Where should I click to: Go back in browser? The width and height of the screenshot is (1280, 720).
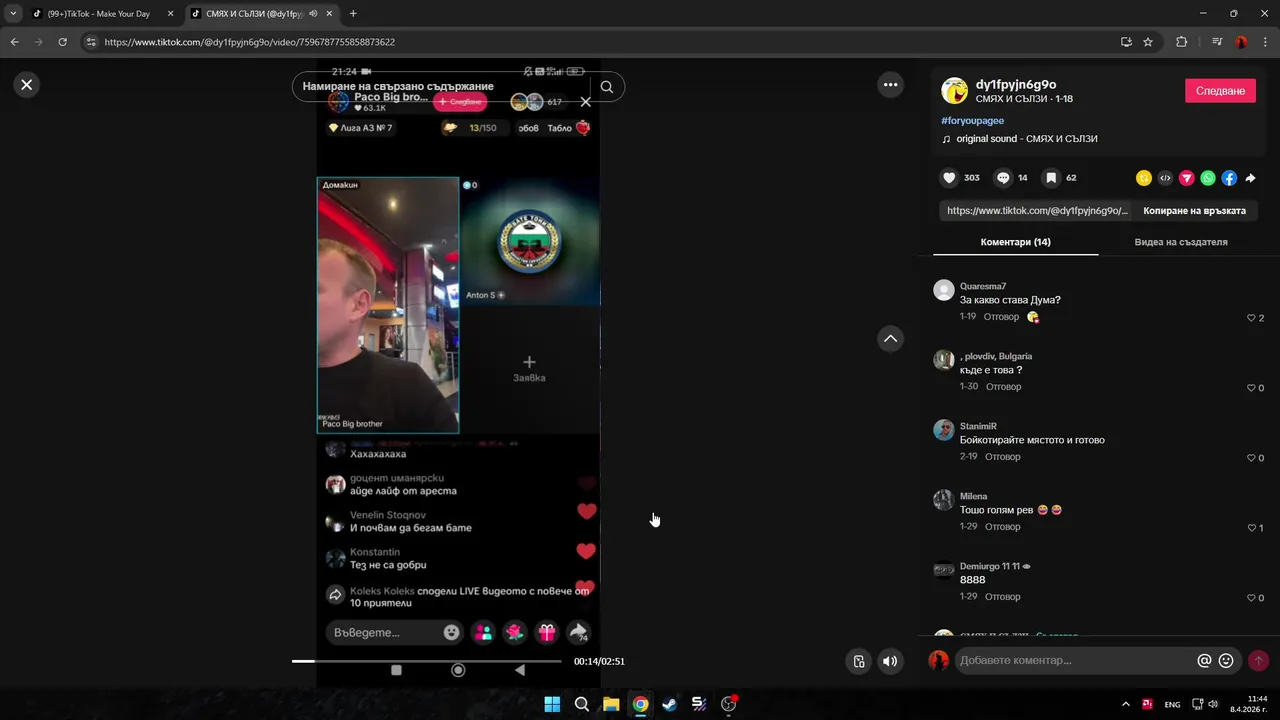[15, 42]
